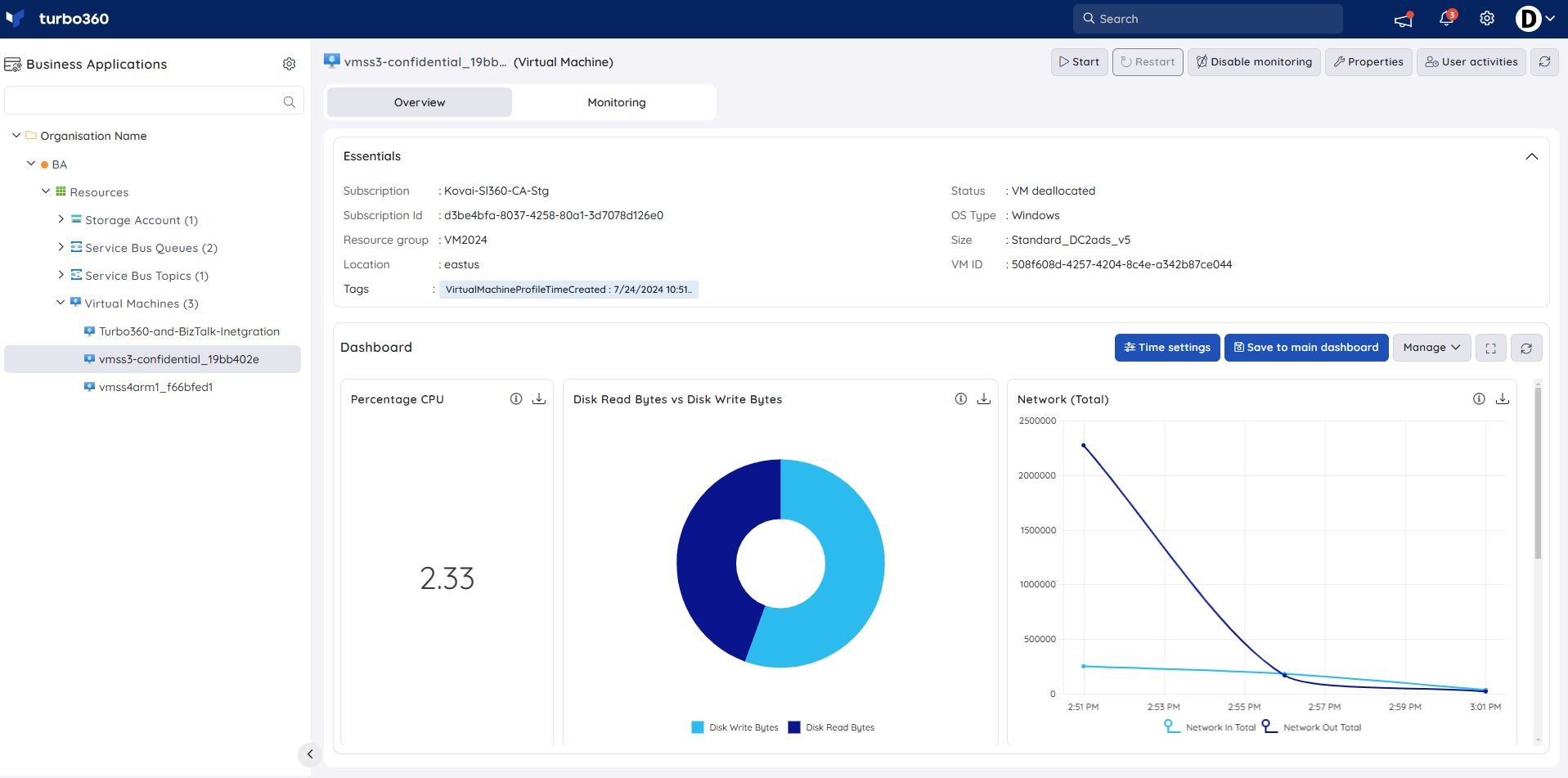1568x778 pixels.
Task: Collapse the sidebar with arrow button
Action: tap(309, 754)
